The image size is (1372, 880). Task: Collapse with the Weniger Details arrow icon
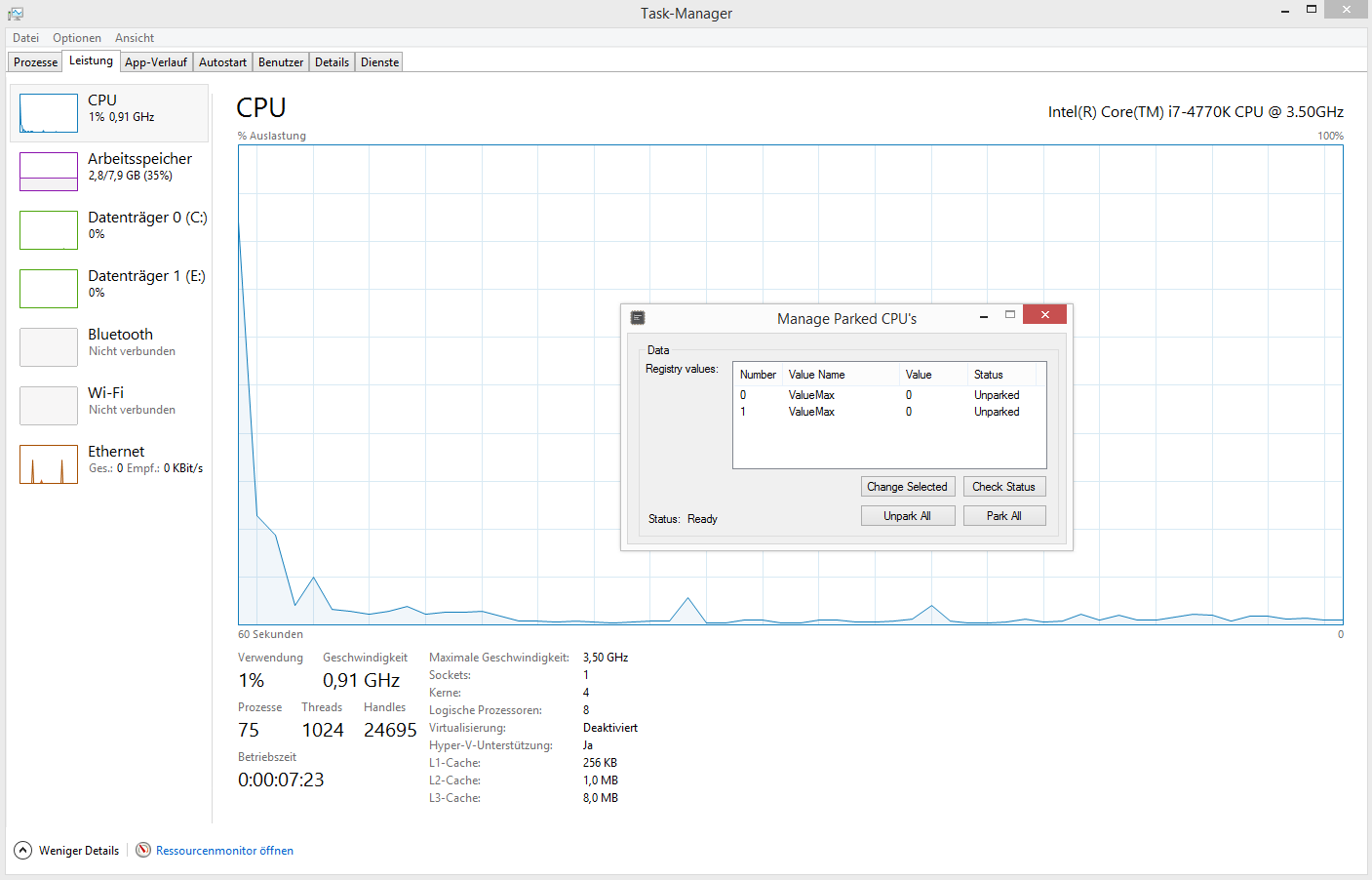(23, 850)
